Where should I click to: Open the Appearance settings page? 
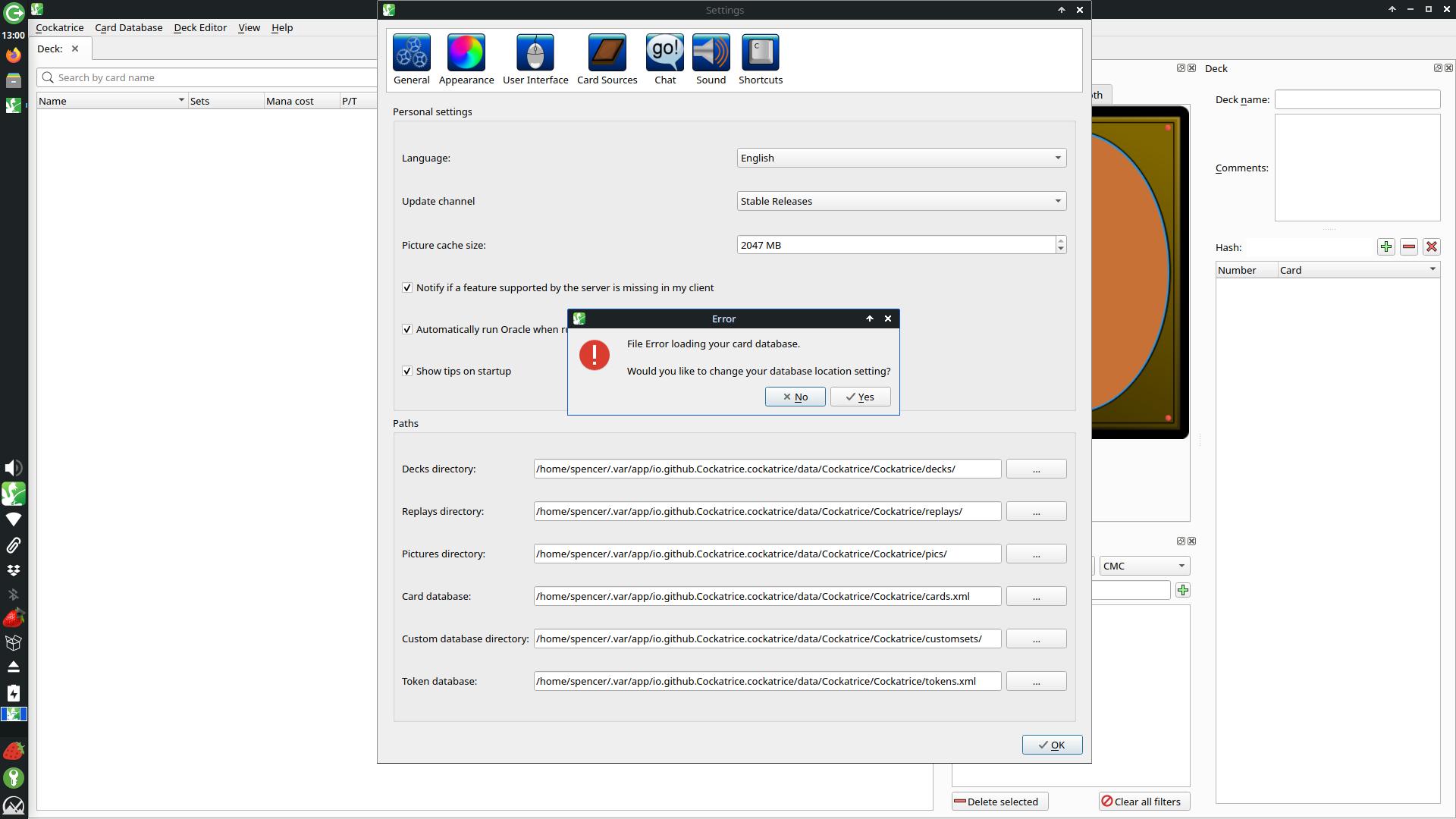click(466, 60)
